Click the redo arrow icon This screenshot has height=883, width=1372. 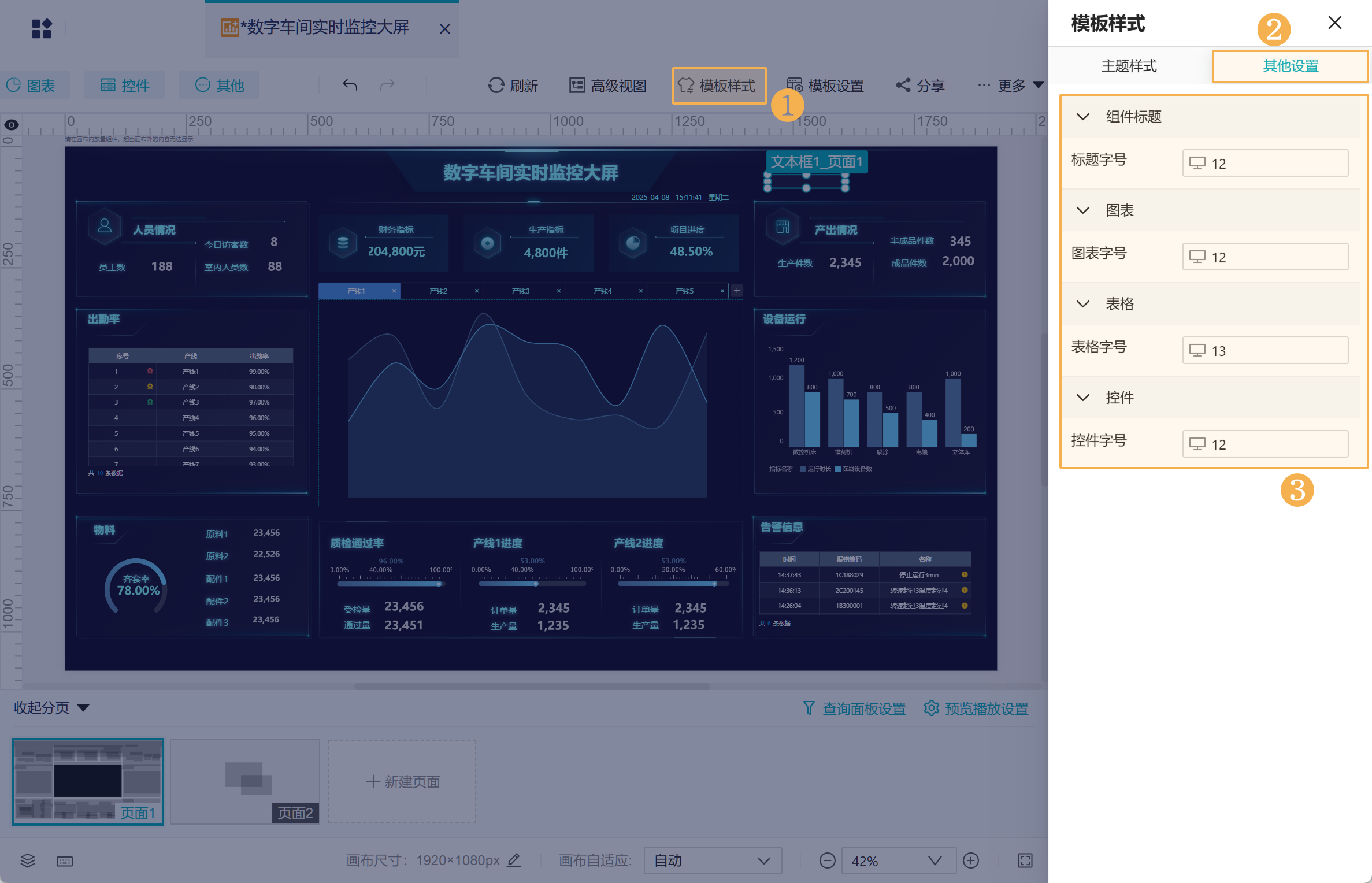(387, 86)
